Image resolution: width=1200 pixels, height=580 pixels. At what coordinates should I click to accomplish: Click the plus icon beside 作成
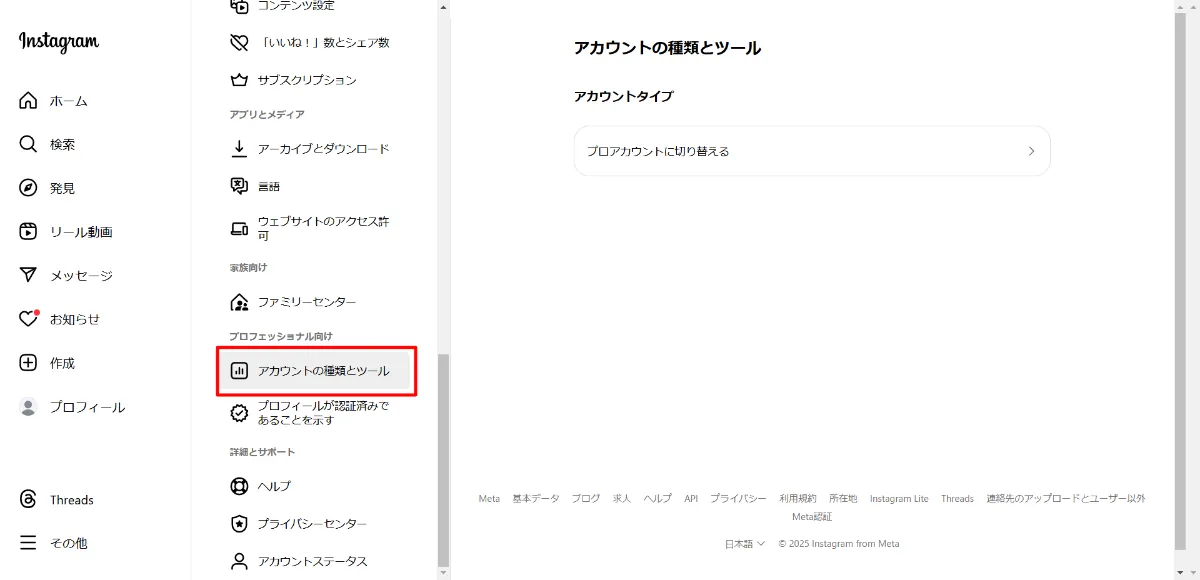click(28, 363)
